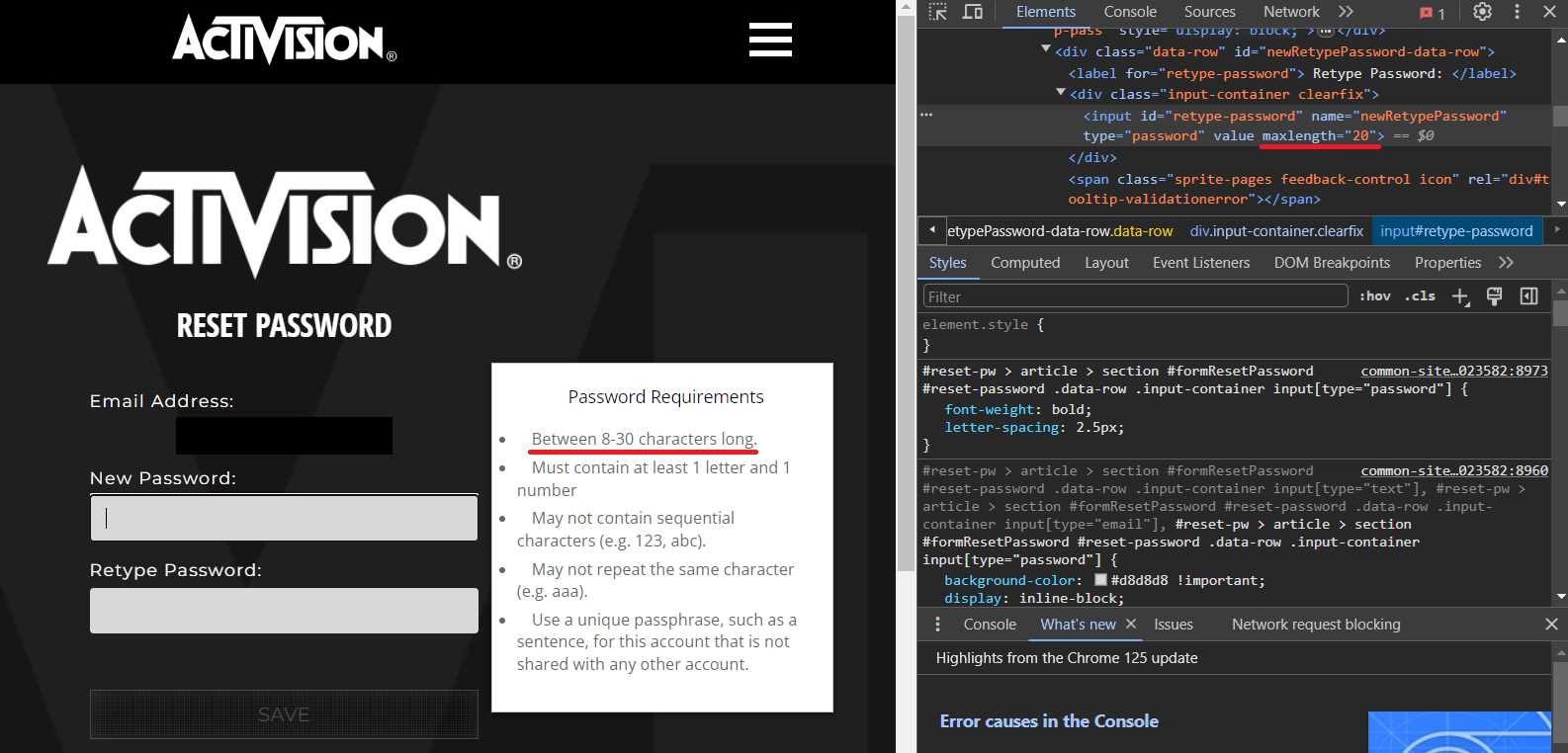Click the font-weight bold value
The image size is (1568, 753).
click(1068, 409)
